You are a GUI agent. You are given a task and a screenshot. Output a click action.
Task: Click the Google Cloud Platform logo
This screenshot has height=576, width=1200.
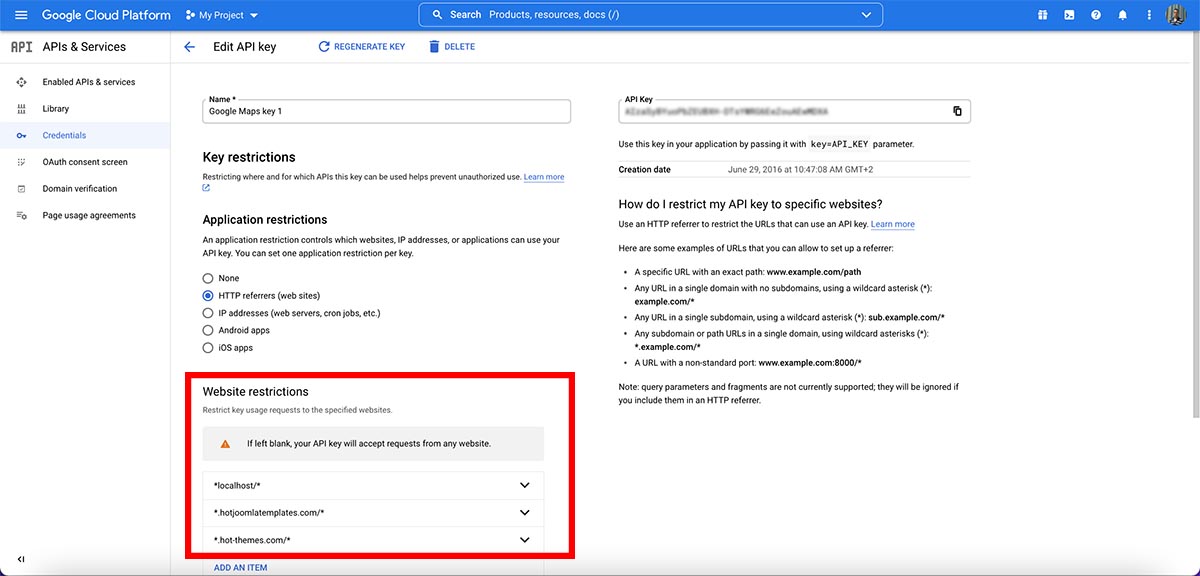(x=105, y=15)
